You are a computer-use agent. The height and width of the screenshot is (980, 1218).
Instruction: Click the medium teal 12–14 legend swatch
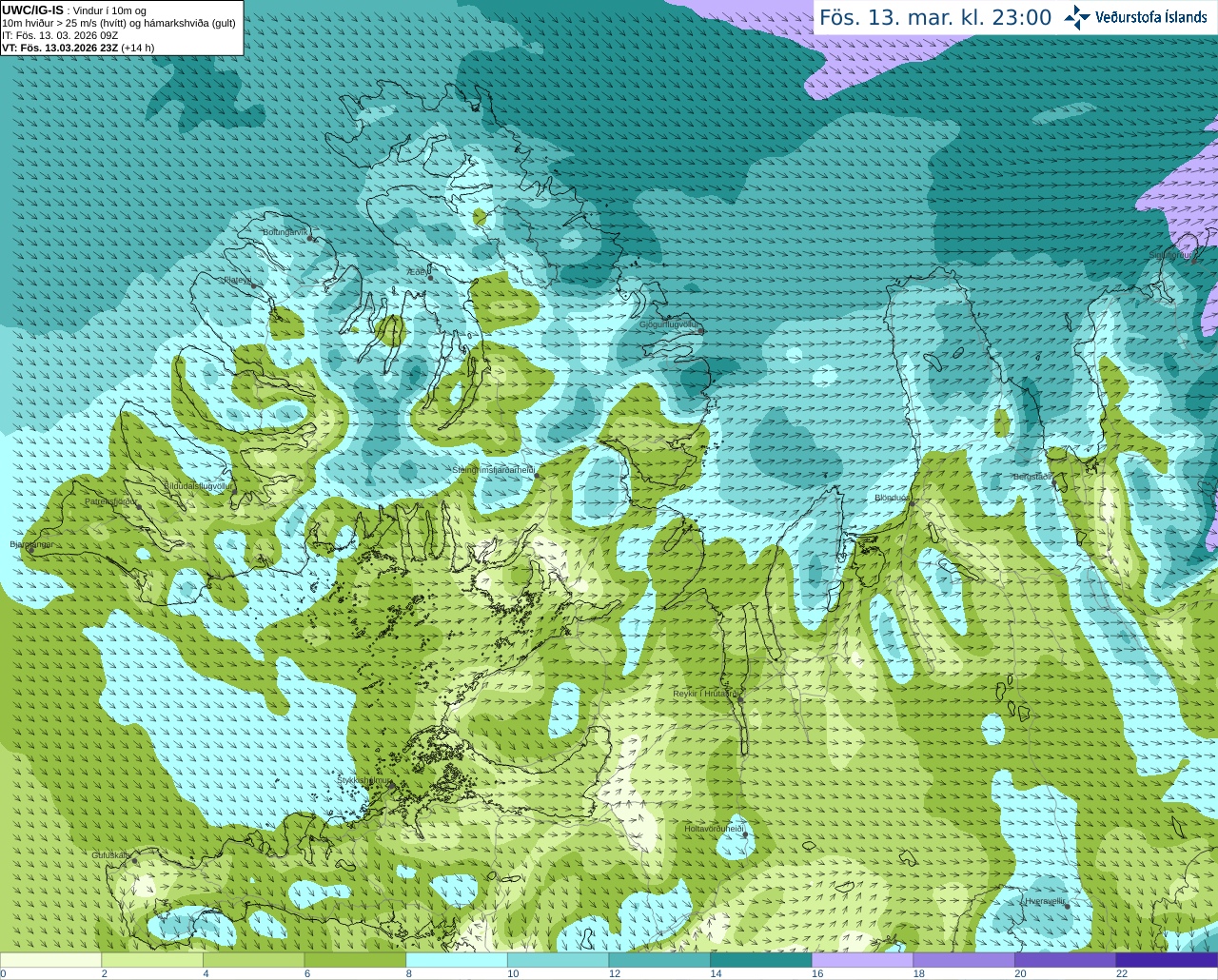659,960
